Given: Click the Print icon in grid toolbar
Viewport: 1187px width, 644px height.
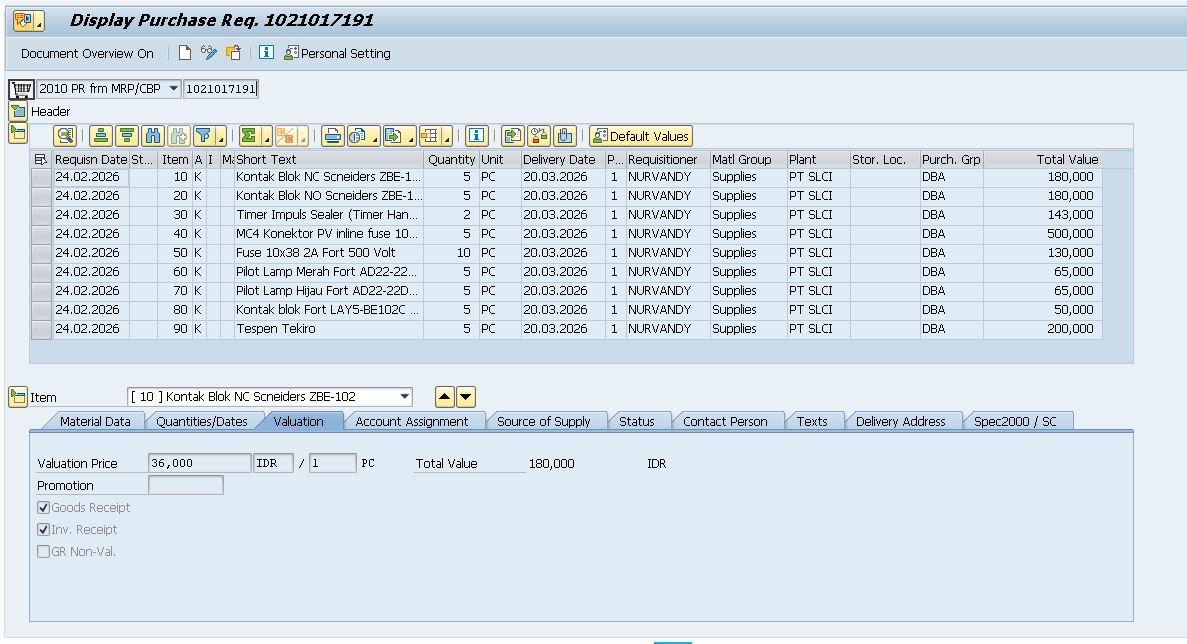Looking at the screenshot, I should [332, 136].
